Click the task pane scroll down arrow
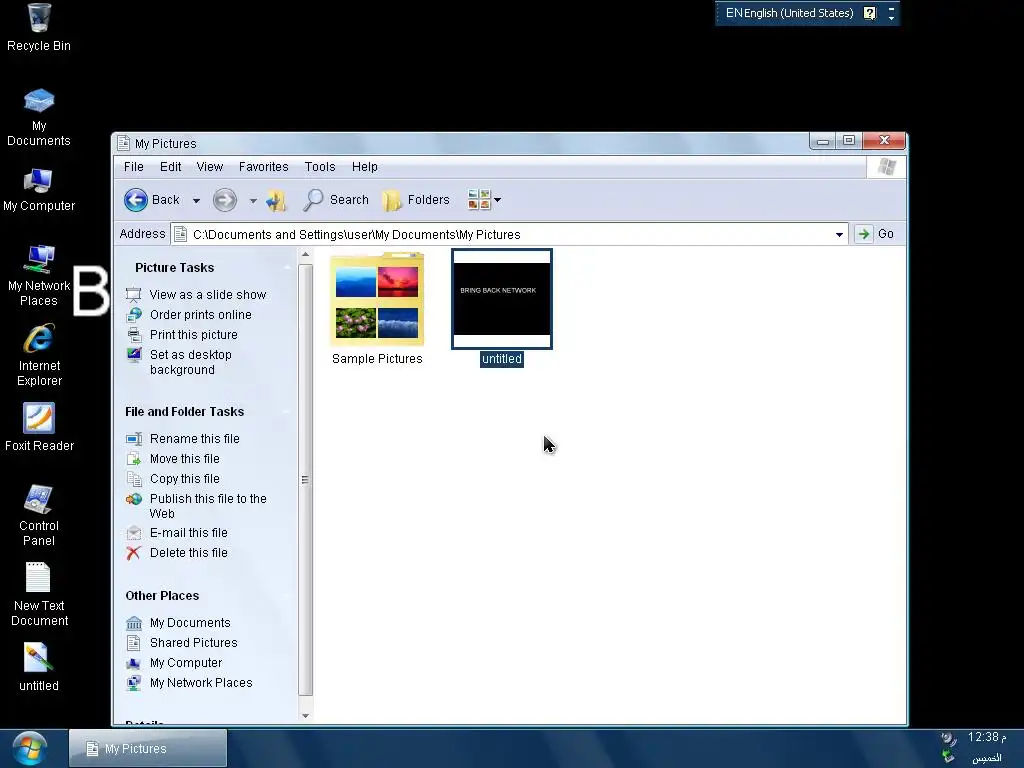The height and width of the screenshot is (768, 1024). click(x=305, y=716)
